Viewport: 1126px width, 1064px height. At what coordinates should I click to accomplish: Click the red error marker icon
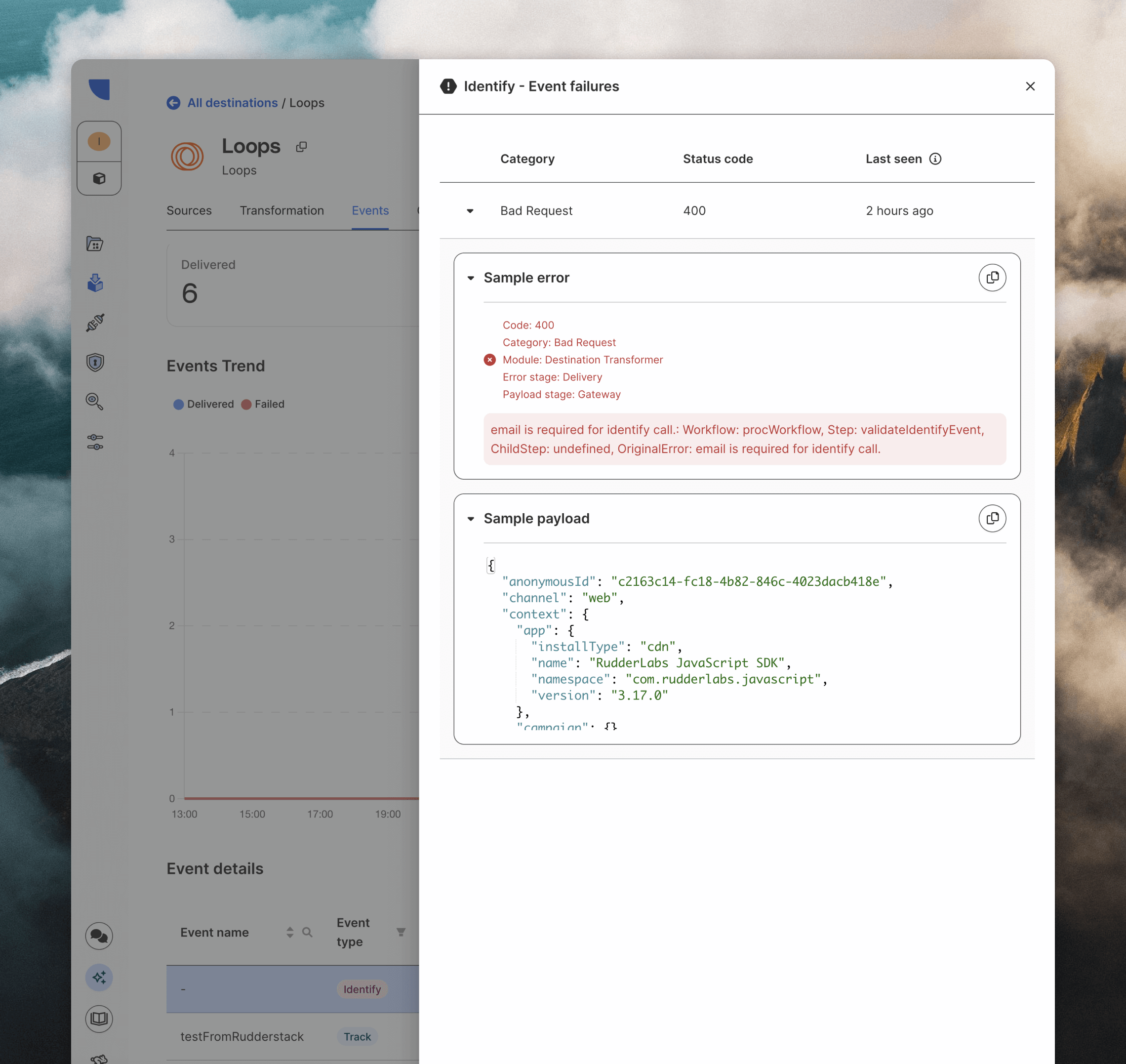(x=490, y=360)
